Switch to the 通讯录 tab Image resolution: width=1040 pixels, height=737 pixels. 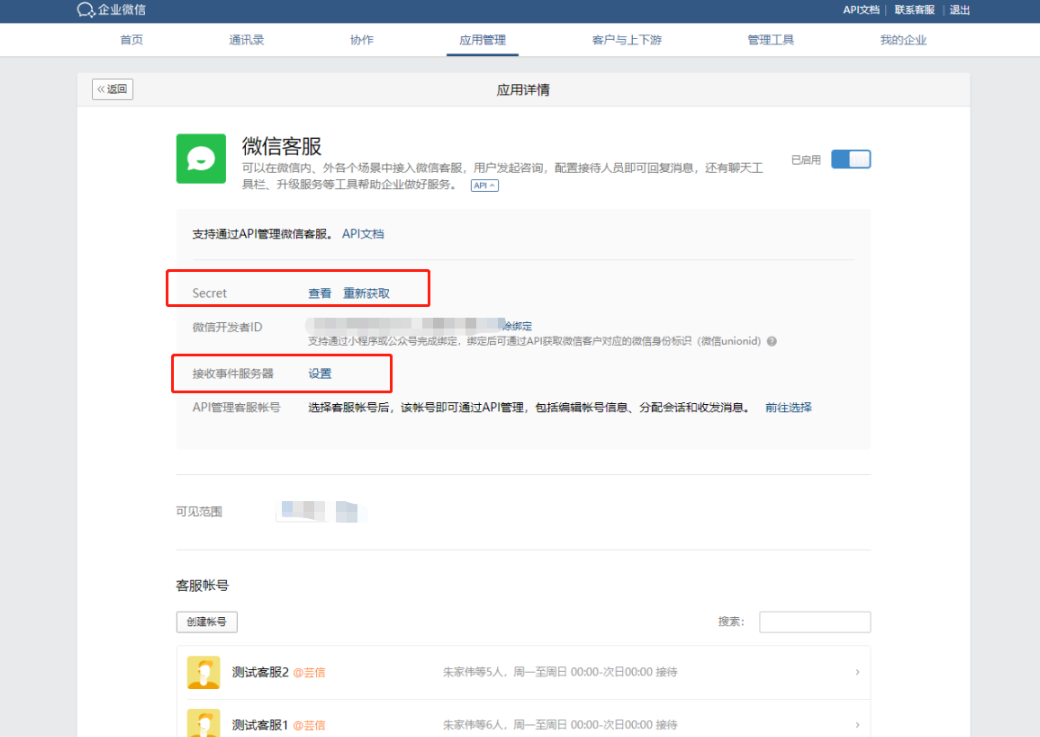point(246,40)
